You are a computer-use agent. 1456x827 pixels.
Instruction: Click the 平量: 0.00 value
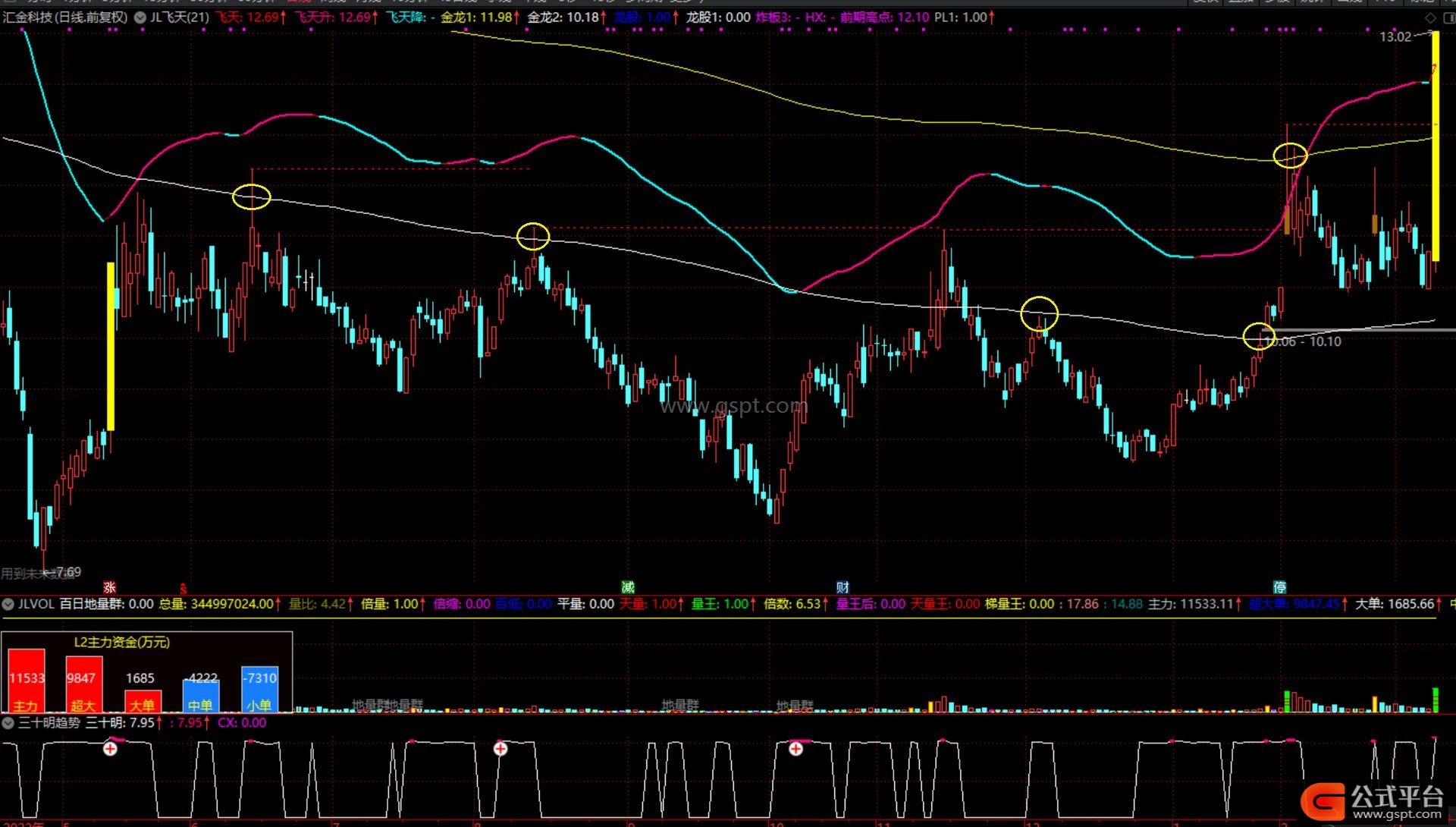point(585,604)
